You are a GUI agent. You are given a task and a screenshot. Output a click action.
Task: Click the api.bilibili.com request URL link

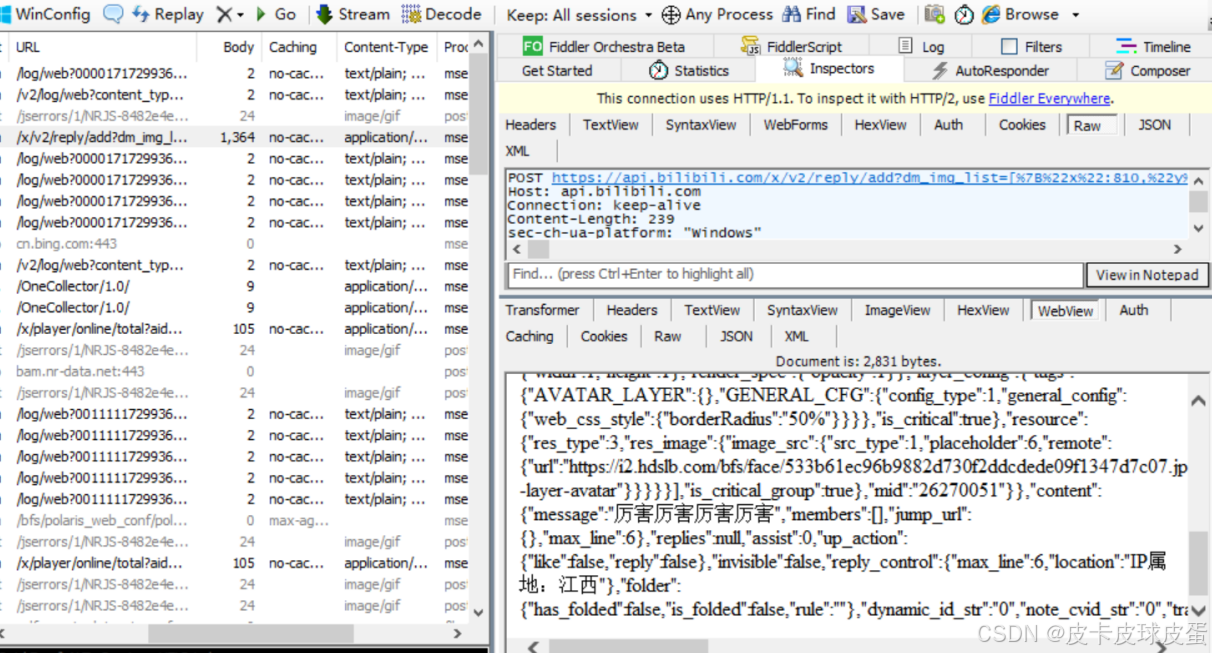tap(870, 178)
